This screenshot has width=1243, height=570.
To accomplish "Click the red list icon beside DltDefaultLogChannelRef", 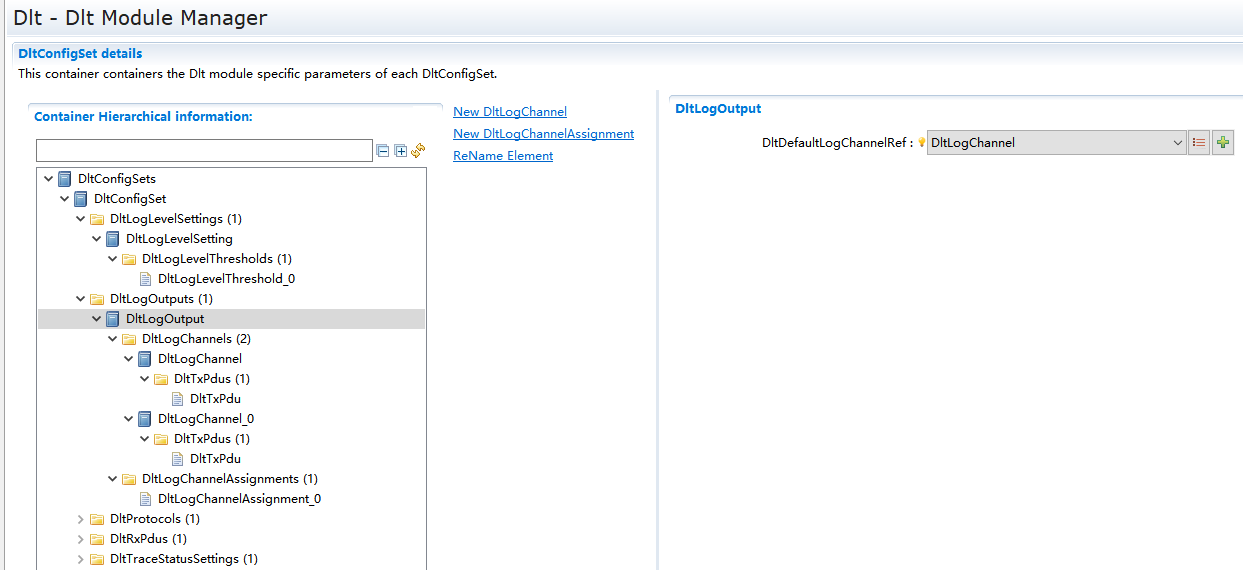I will (1199, 143).
